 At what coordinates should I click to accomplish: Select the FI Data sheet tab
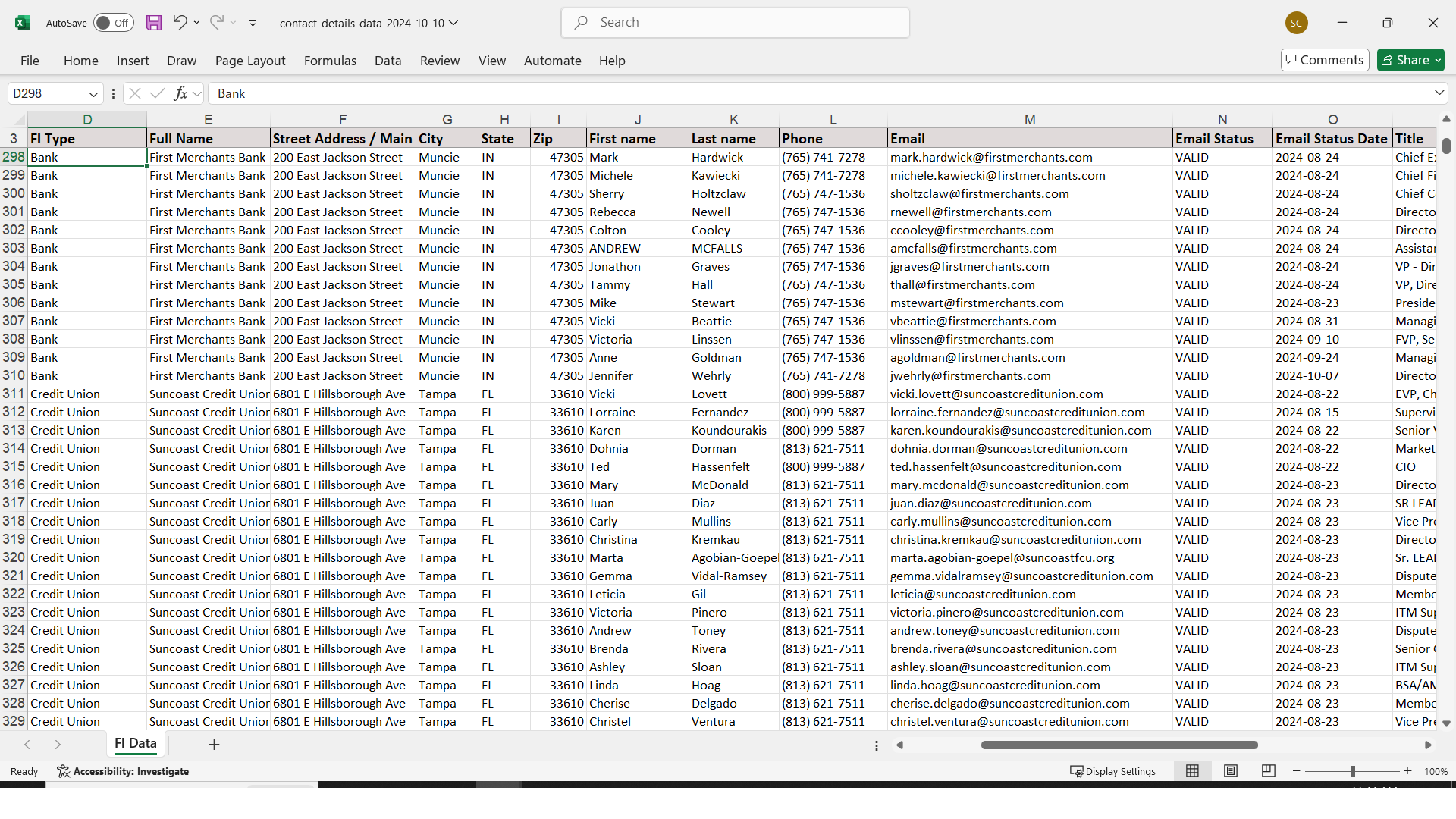click(136, 743)
